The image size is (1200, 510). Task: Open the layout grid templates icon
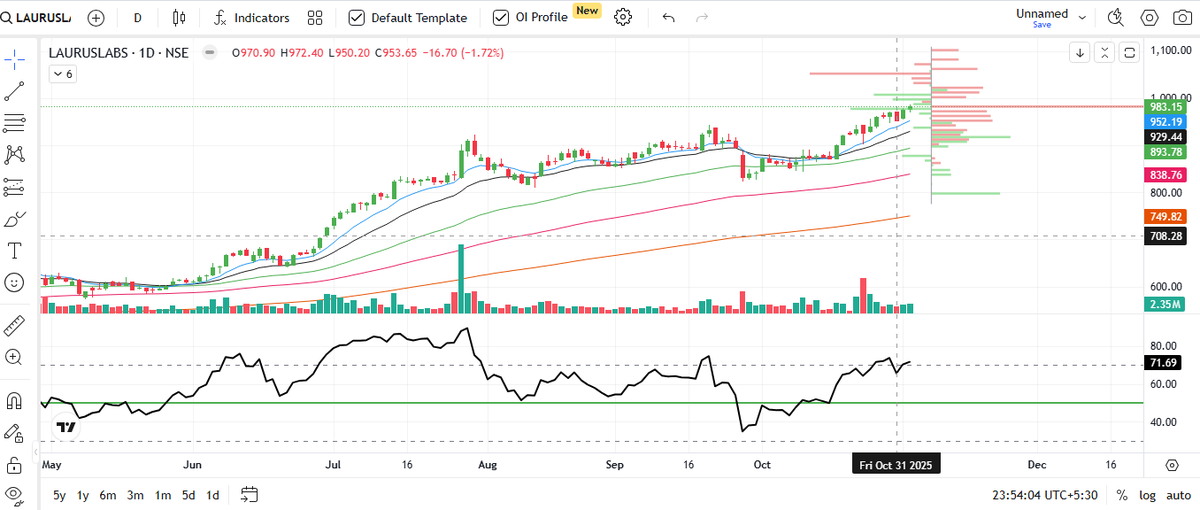click(315, 18)
